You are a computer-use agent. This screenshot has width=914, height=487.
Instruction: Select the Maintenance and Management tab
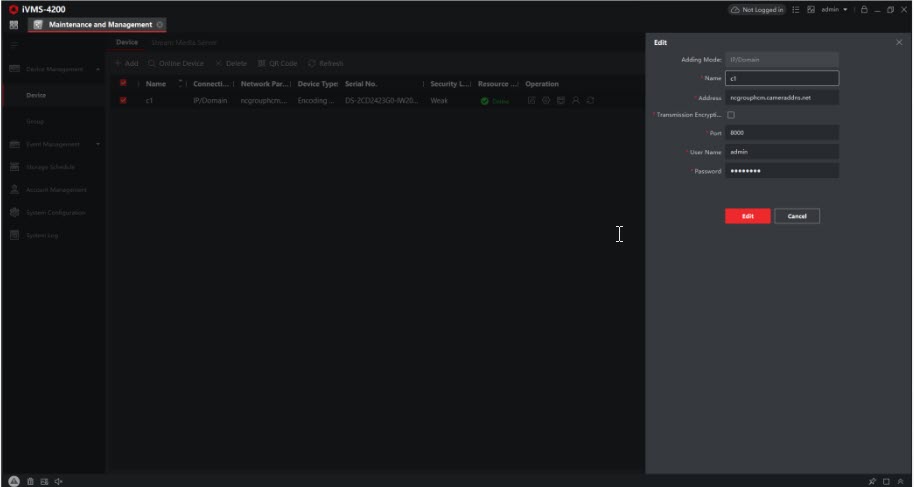[98, 25]
